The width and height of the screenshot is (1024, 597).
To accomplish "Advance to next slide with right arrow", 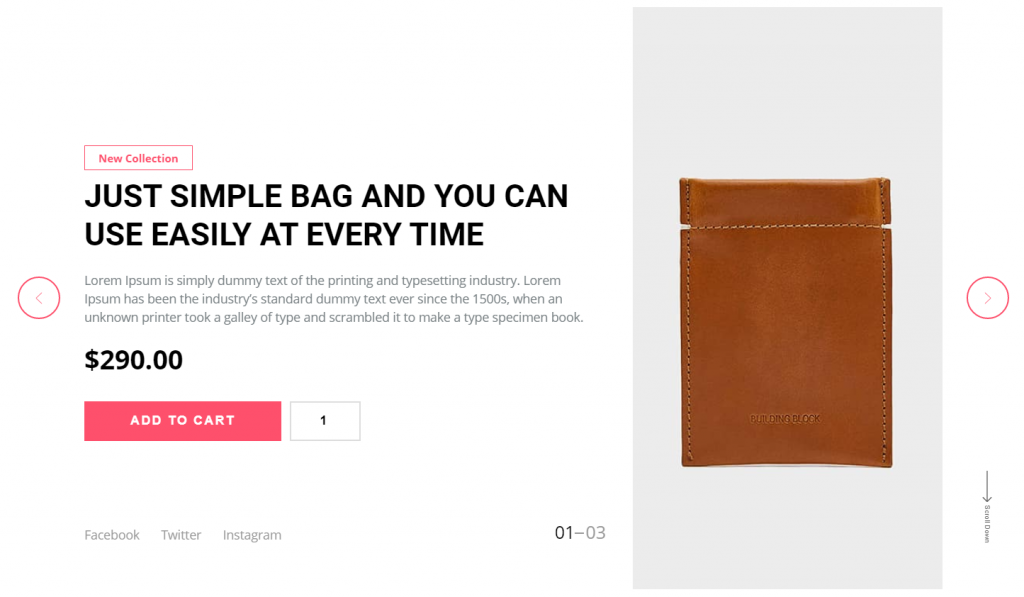I will (987, 298).
